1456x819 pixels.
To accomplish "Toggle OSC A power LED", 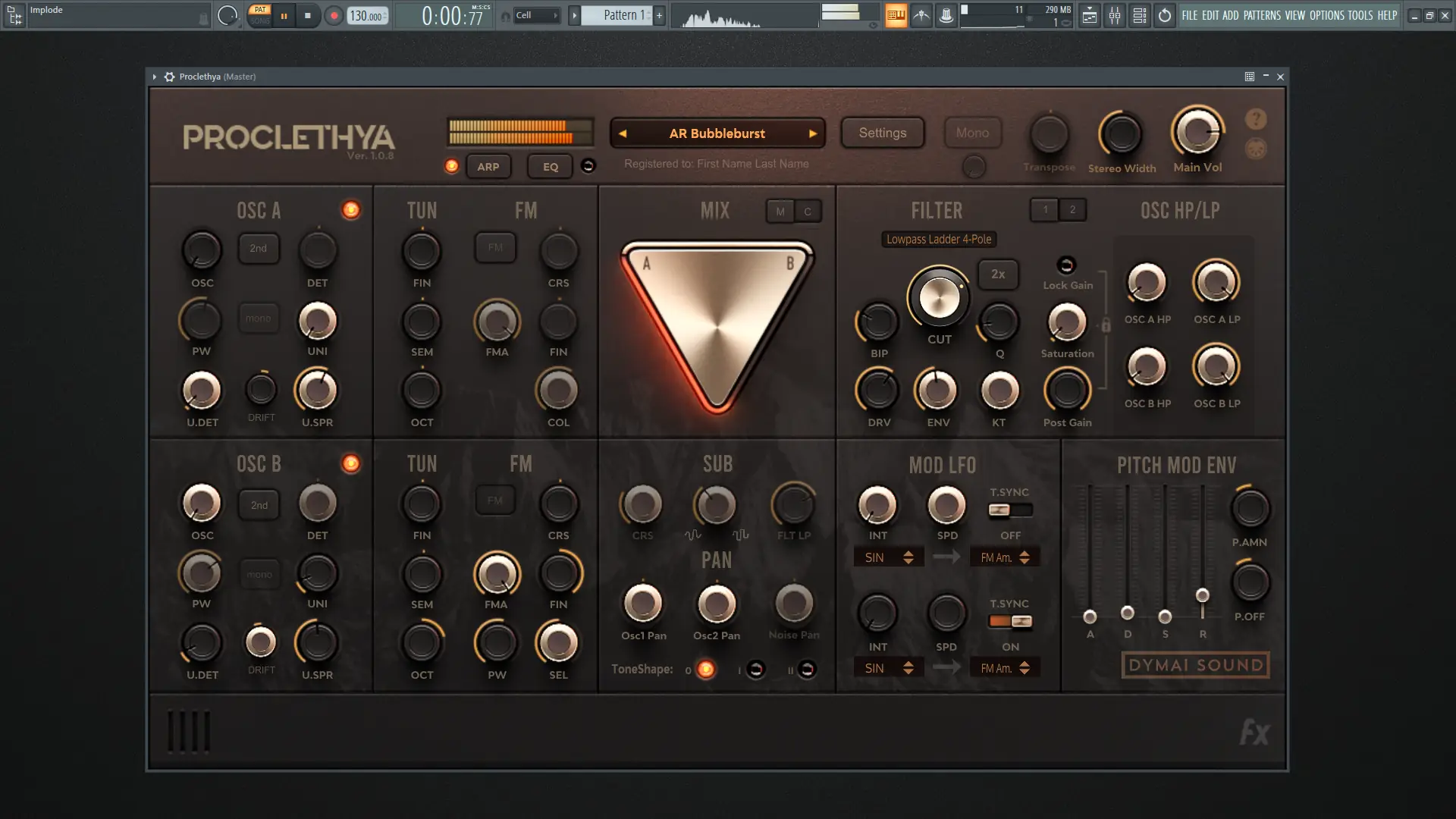I will click(350, 209).
